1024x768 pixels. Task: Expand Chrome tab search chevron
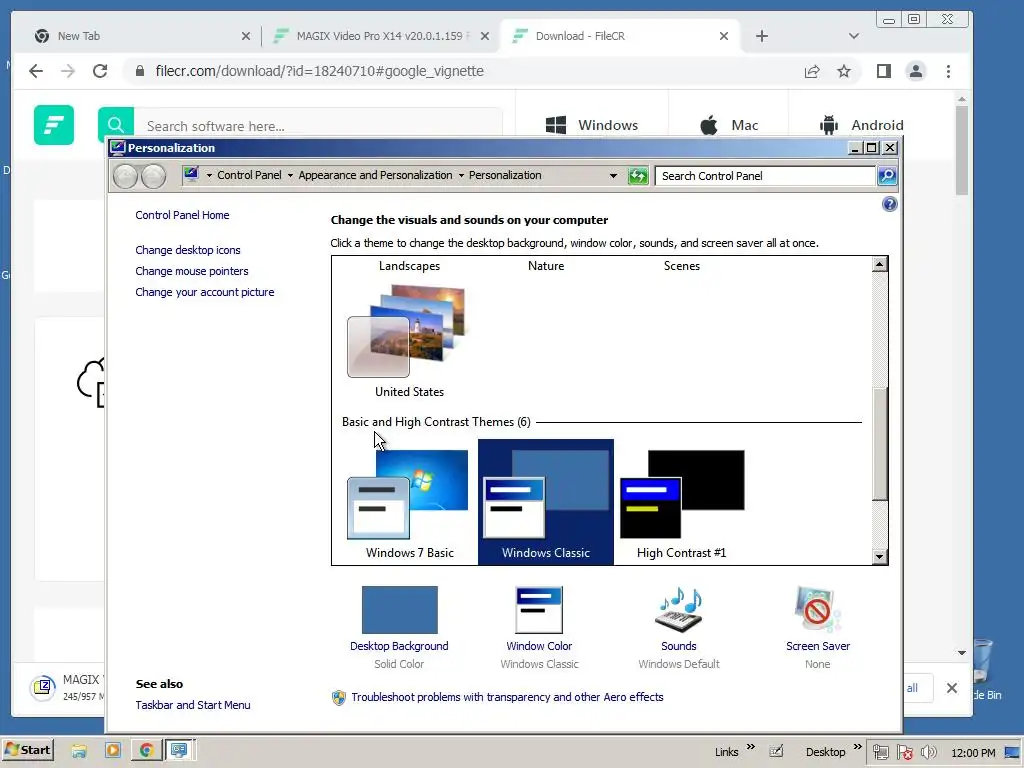[854, 36]
